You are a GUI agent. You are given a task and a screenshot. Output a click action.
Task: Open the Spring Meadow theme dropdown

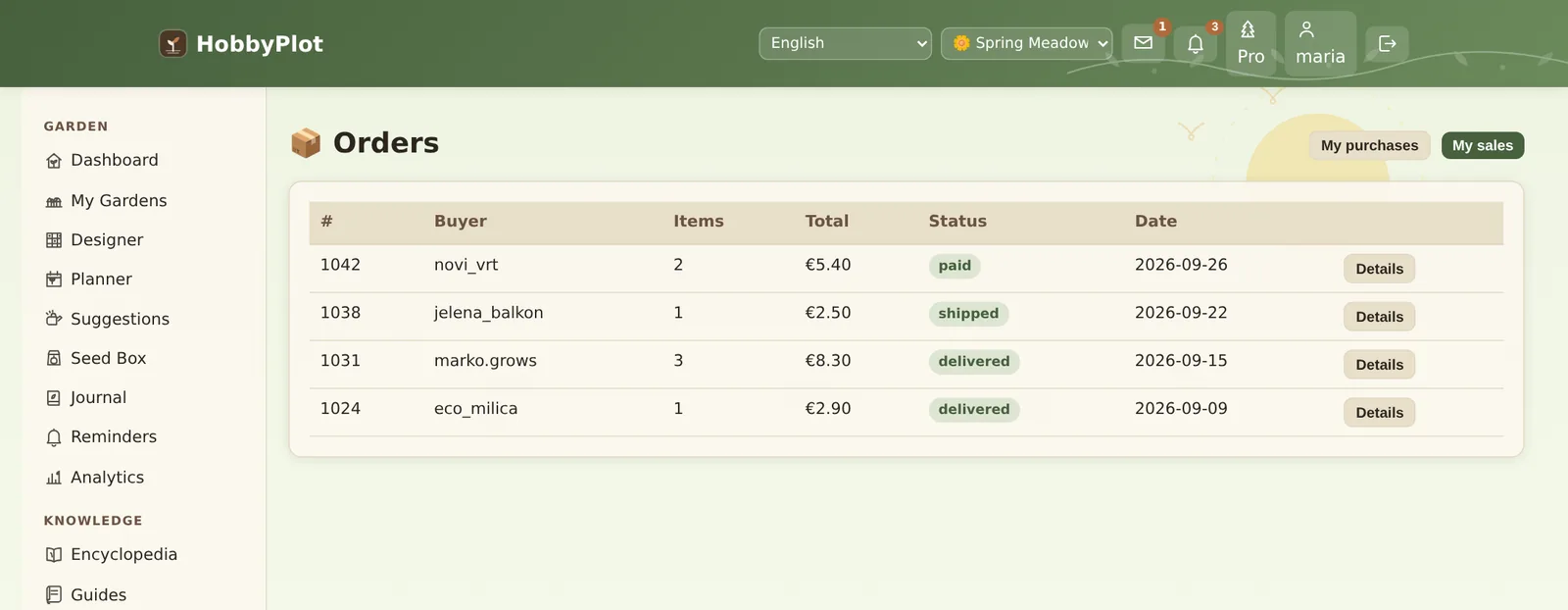point(1026,43)
